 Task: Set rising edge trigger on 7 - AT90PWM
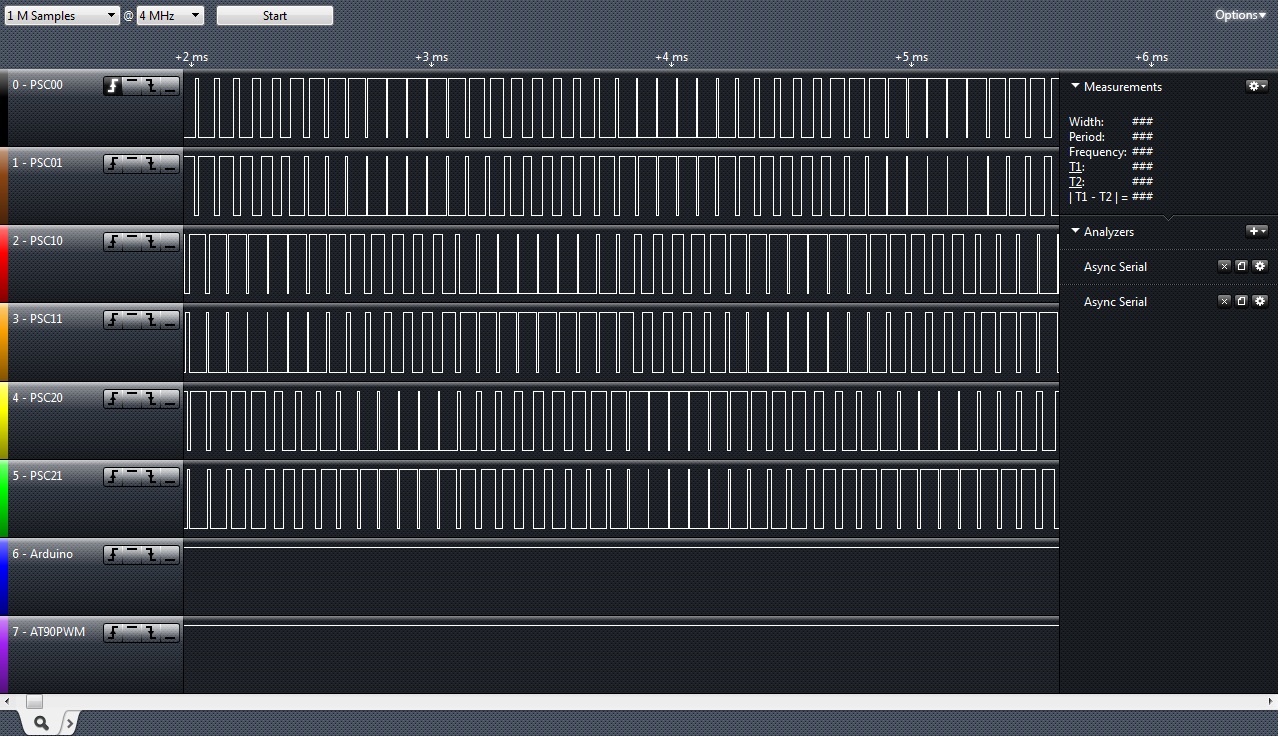click(x=113, y=633)
